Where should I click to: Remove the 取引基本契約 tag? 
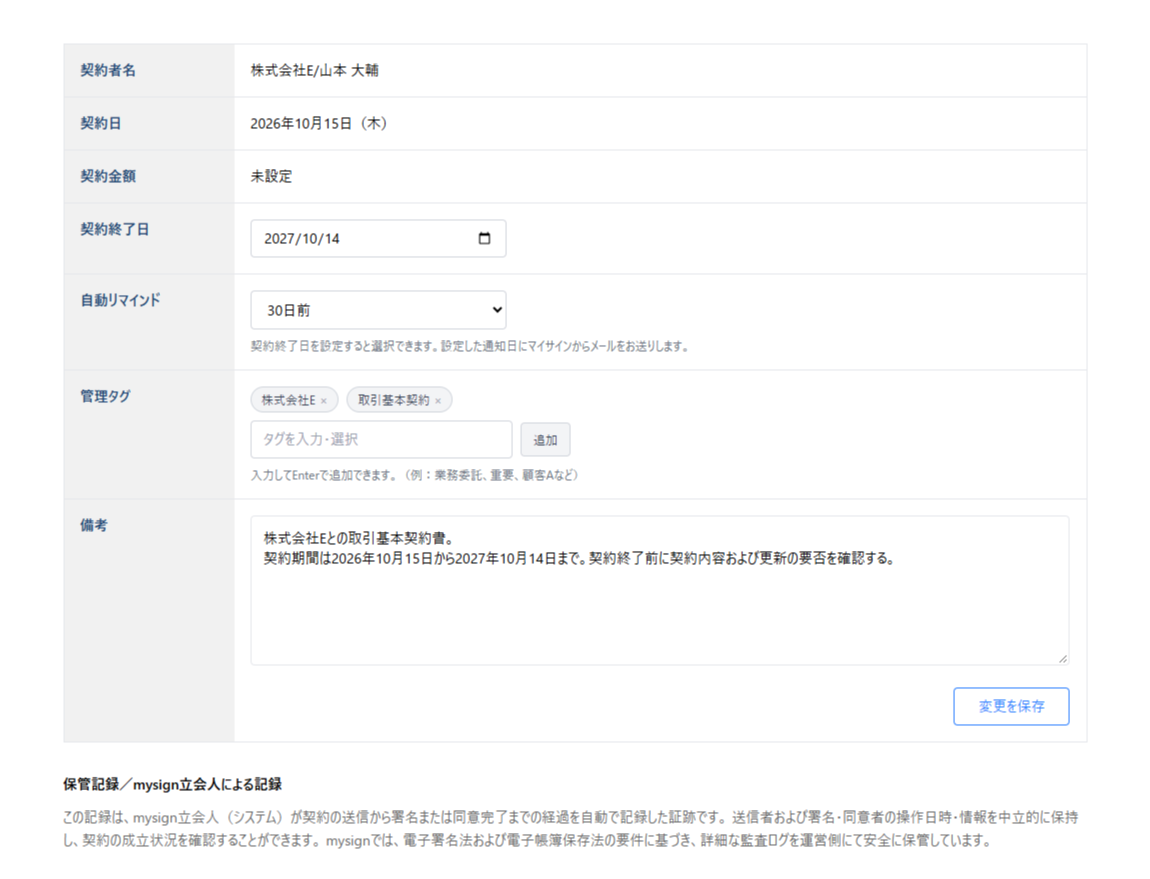click(438, 401)
